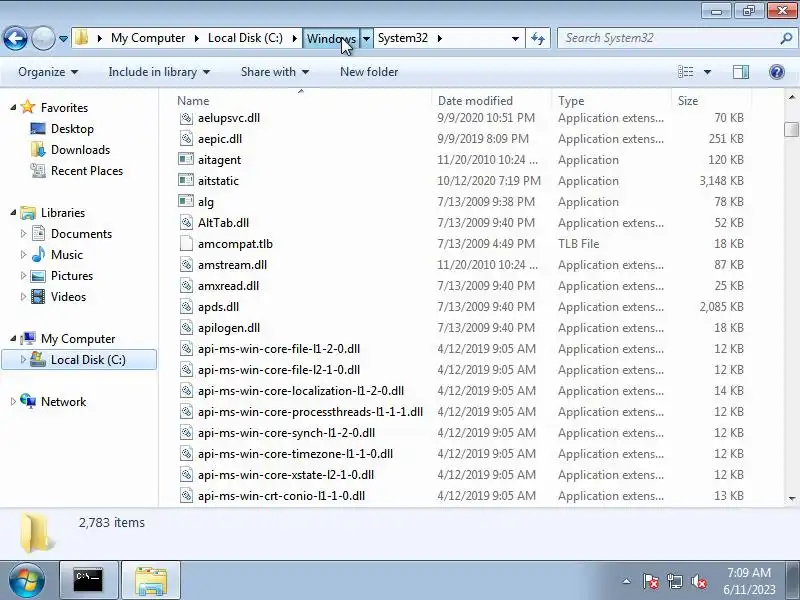The width and height of the screenshot is (800, 600).
Task: Select aitagent application icon
Action: pyautogui.click(x=186, y=159)
